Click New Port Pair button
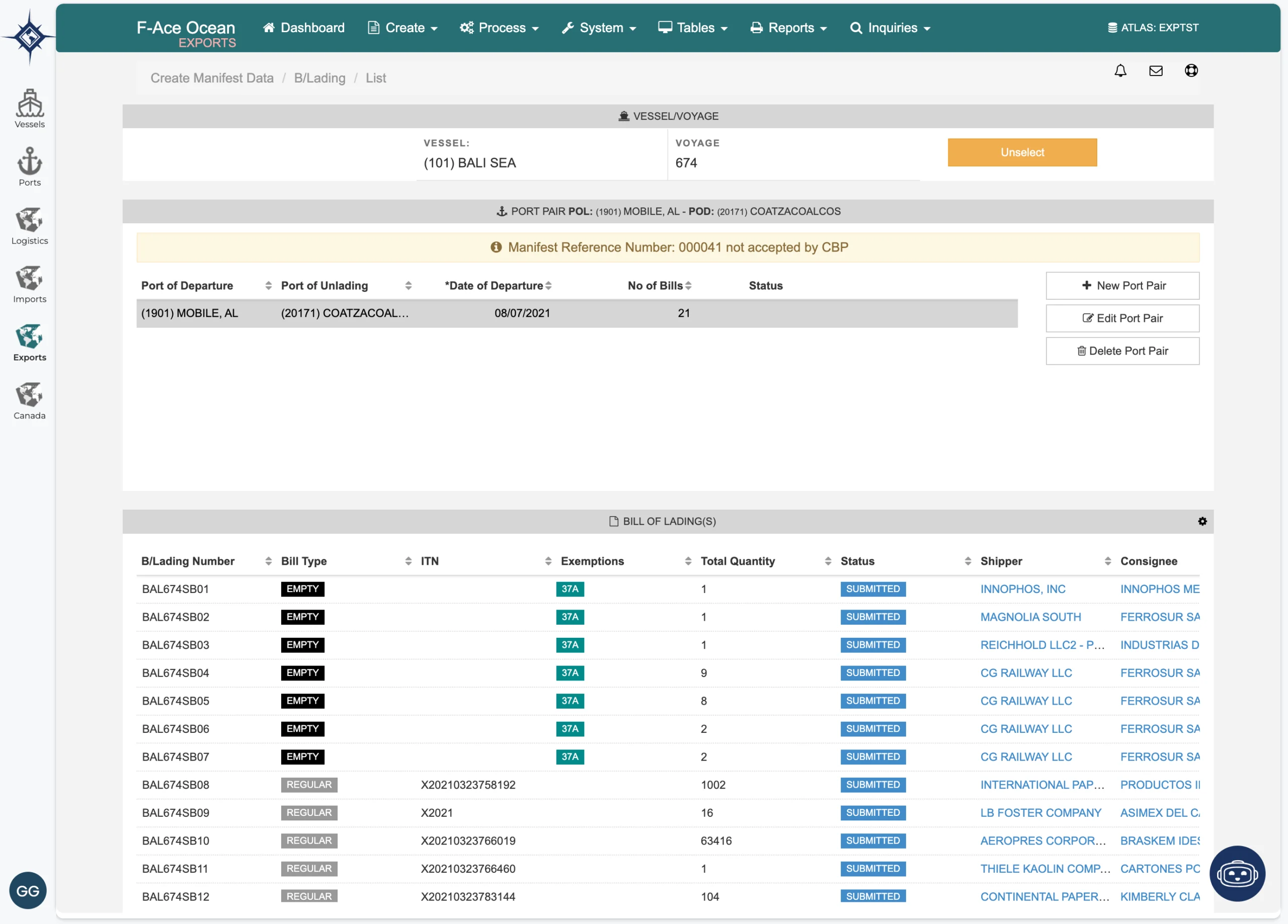 pos(1122,286)
